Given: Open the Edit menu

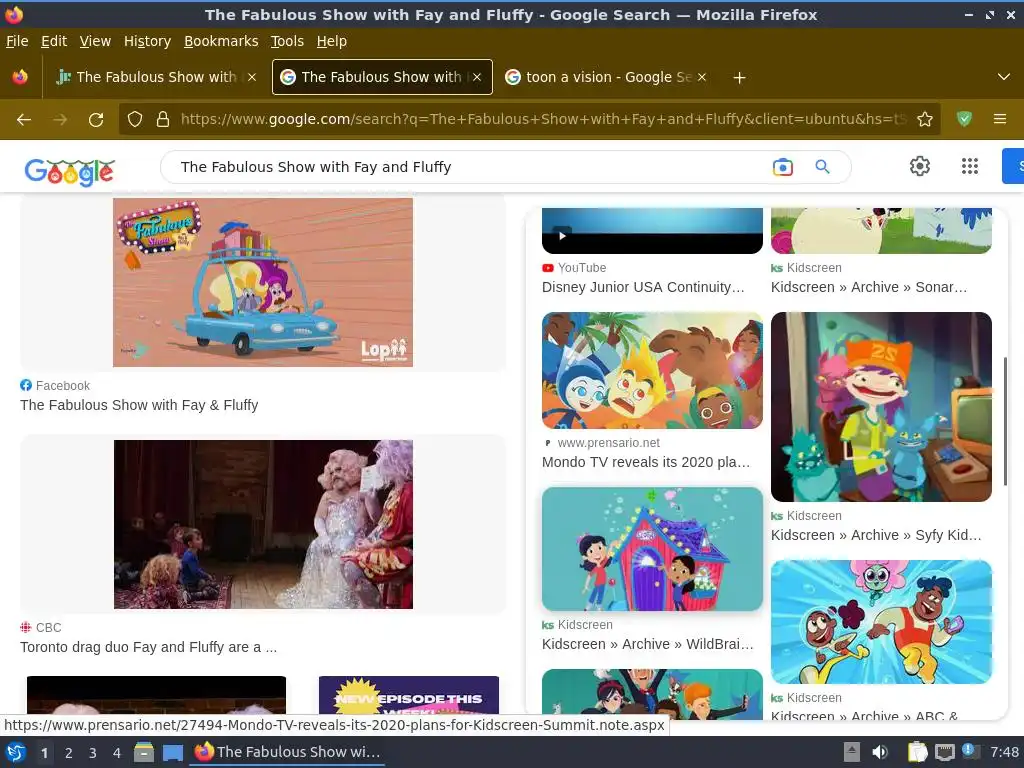Looking at the screenshot, I should click(54, 41).
